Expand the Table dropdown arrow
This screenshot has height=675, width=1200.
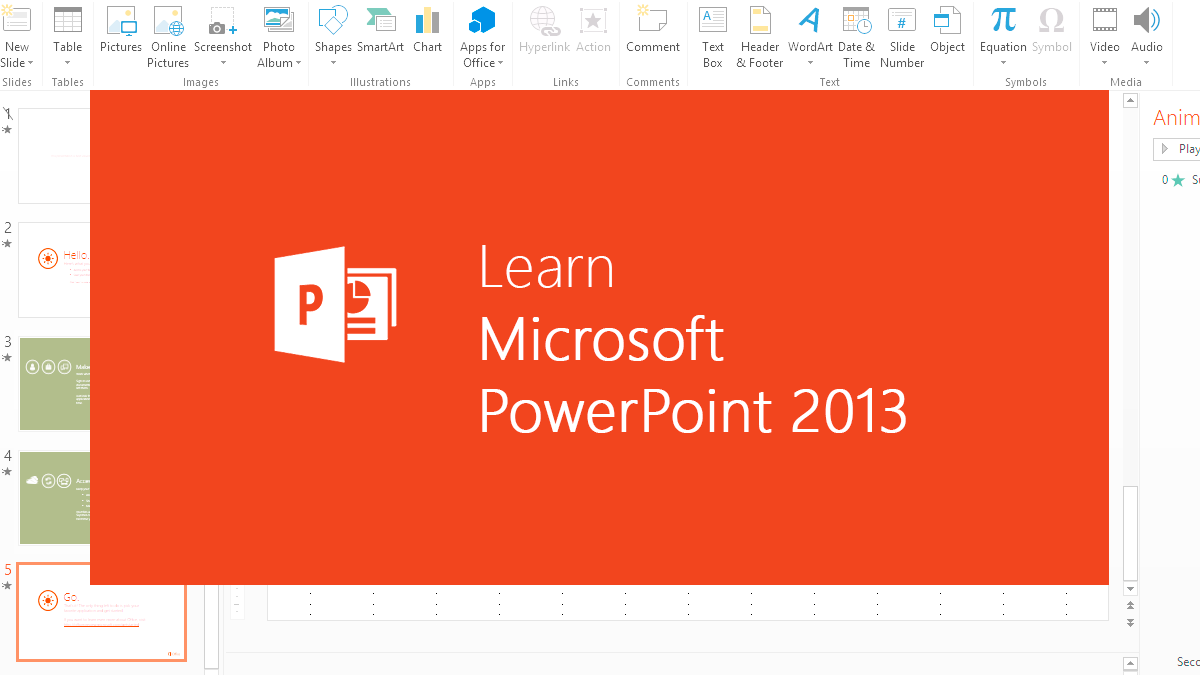68,63
